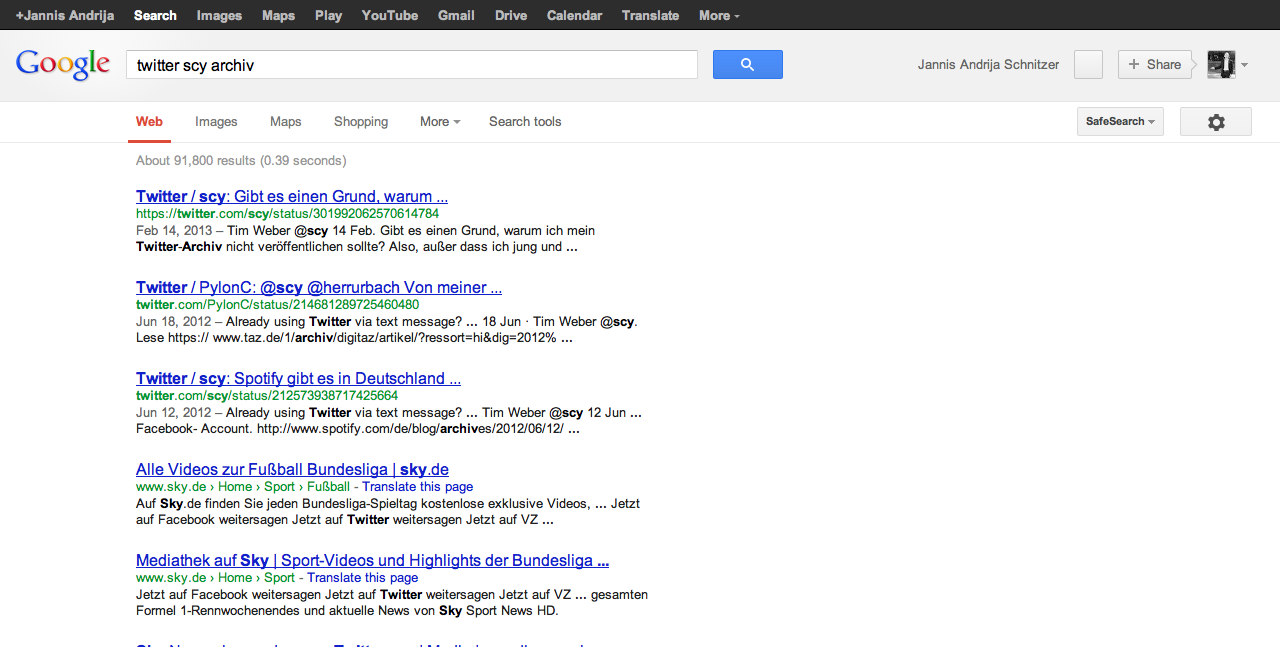This screenshot has height=647, width=1280.
Task: Open 'Alle Videos zur Fußball Bundesliga' result
Action: pos(292,469)
